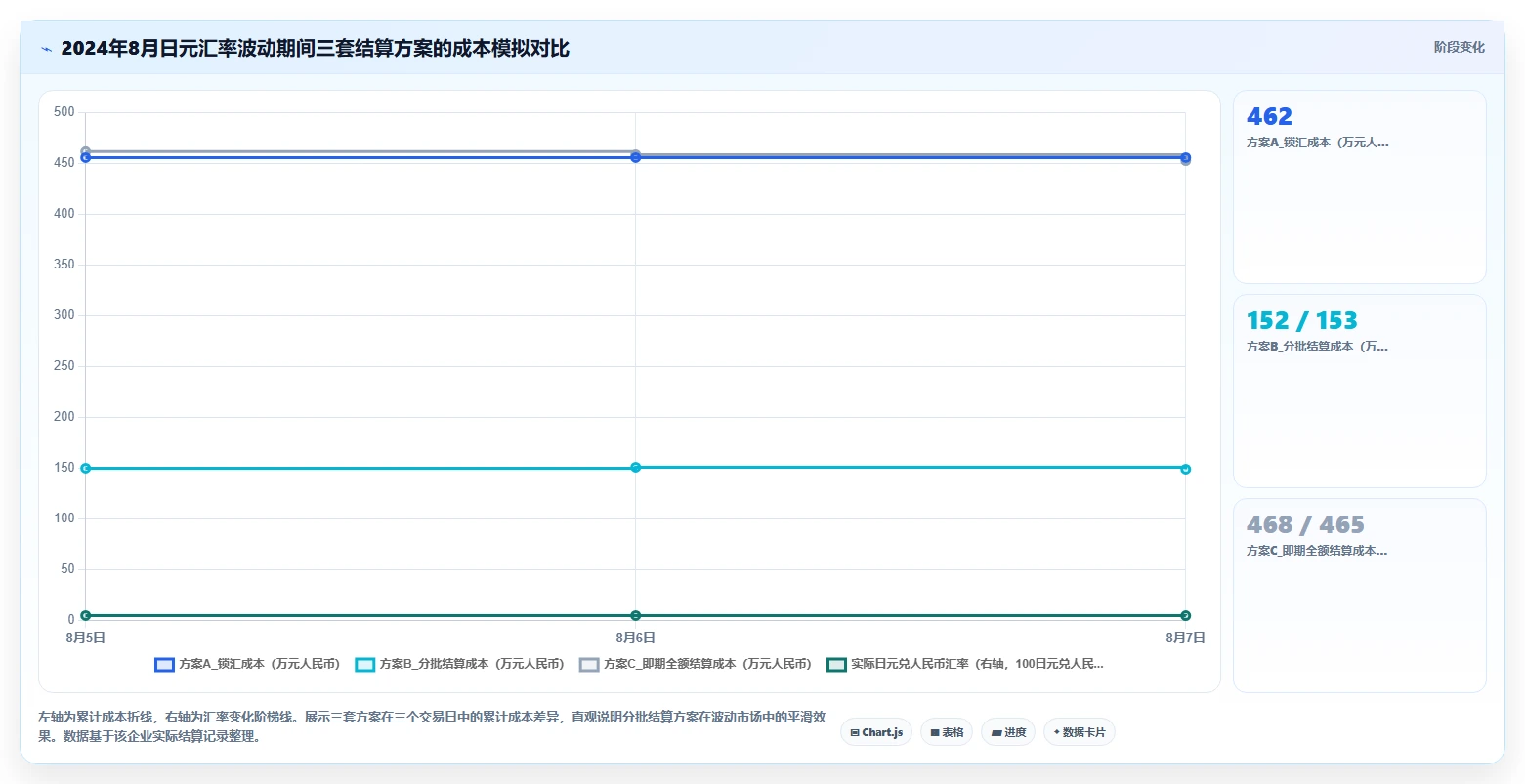Select 方案A data point at 8月7日
Screen dimensions: 1525x784
(x=1185, y=157)
